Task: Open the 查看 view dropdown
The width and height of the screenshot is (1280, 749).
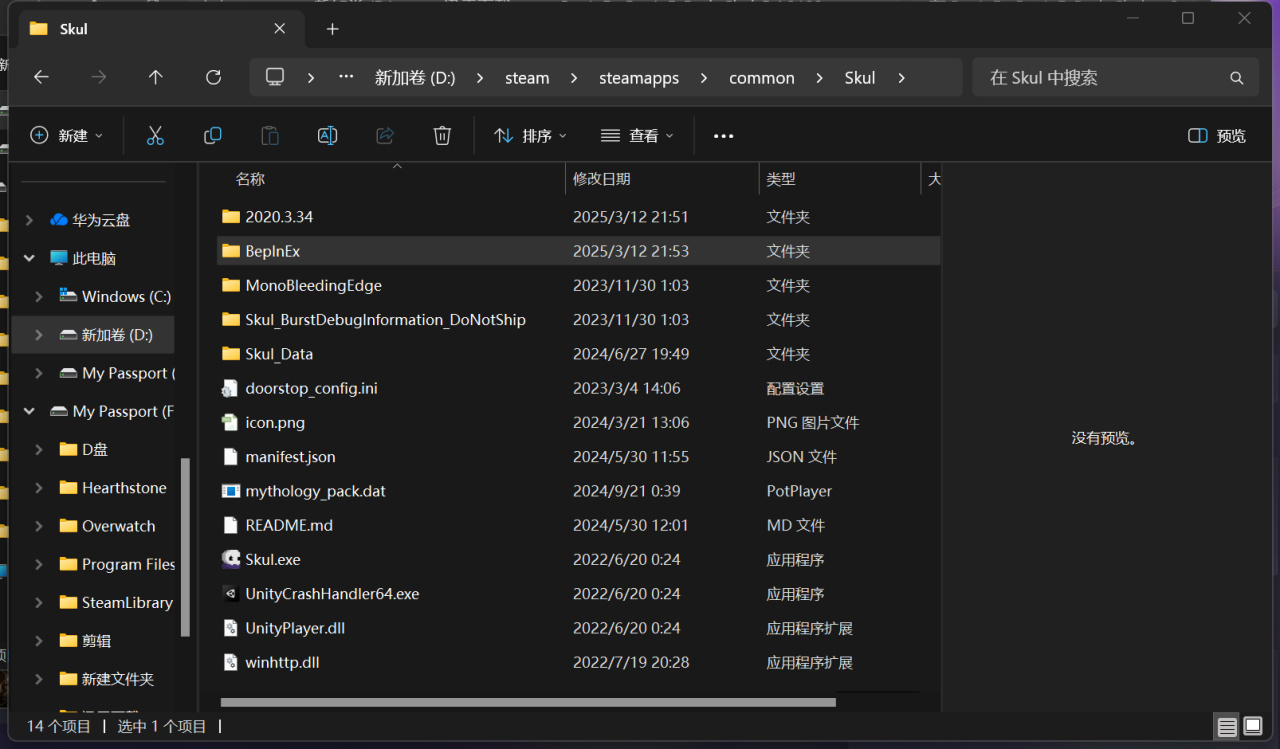Action: tap(637, 136)
